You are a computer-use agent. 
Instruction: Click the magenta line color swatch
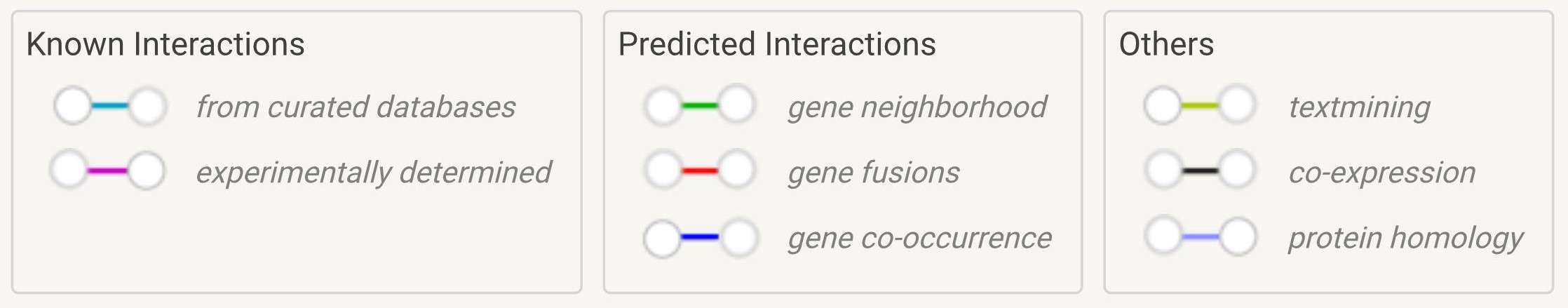107,170
